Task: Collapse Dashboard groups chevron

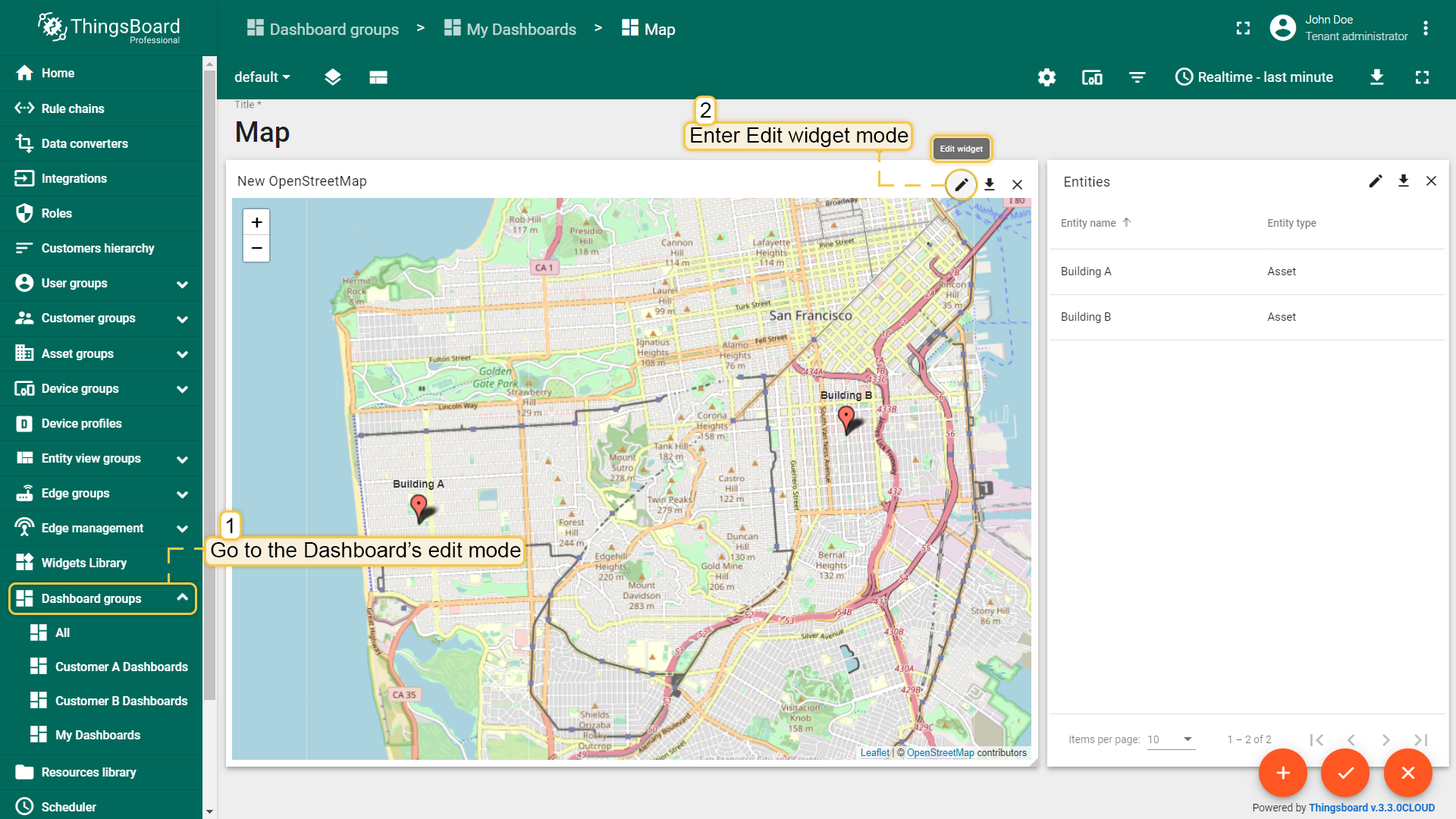Action: 182,598
